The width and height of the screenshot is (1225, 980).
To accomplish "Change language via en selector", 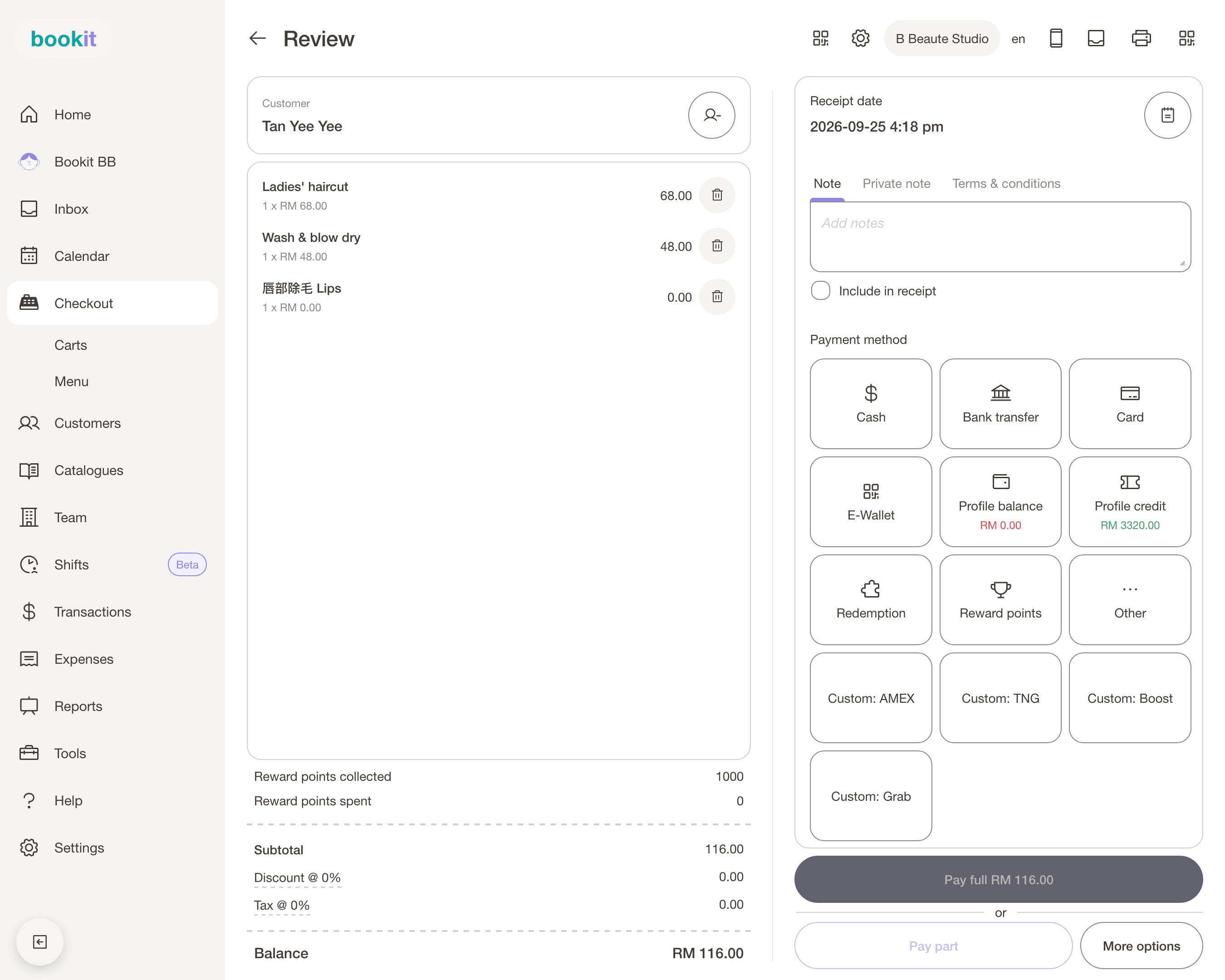I will click(1018, 39).
